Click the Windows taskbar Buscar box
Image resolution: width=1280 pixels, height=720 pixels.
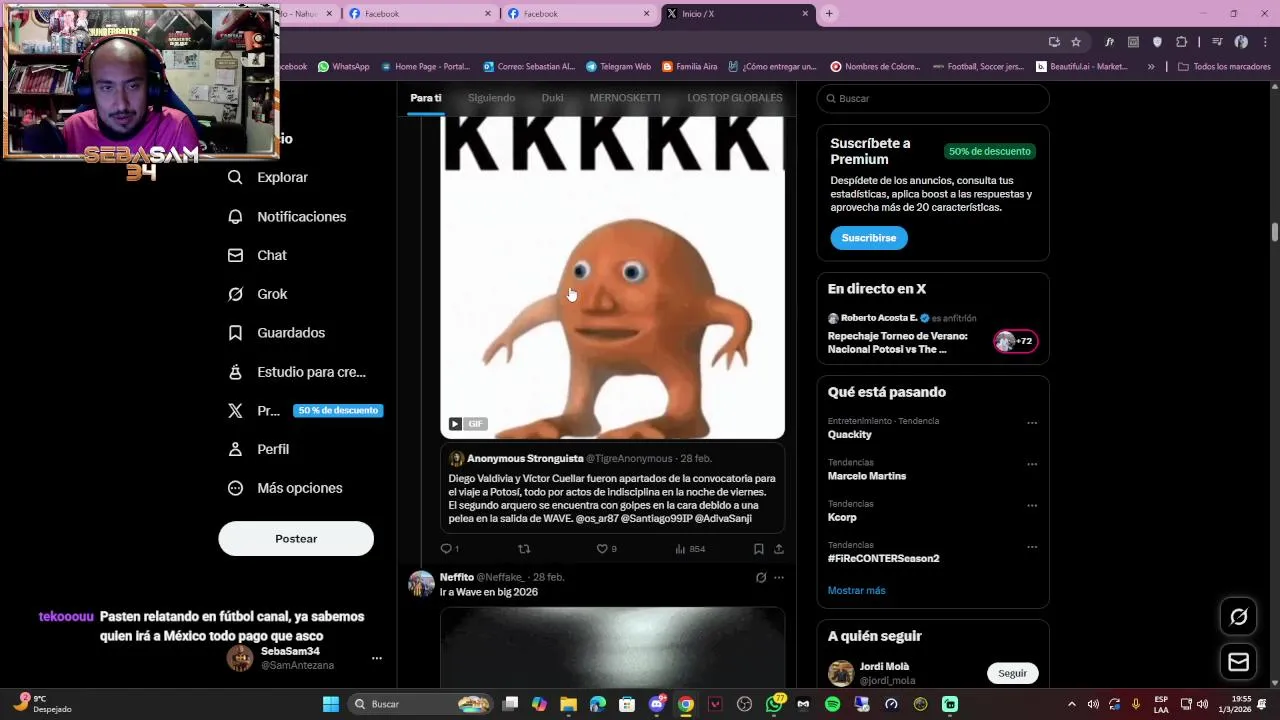tap(420, 704)
